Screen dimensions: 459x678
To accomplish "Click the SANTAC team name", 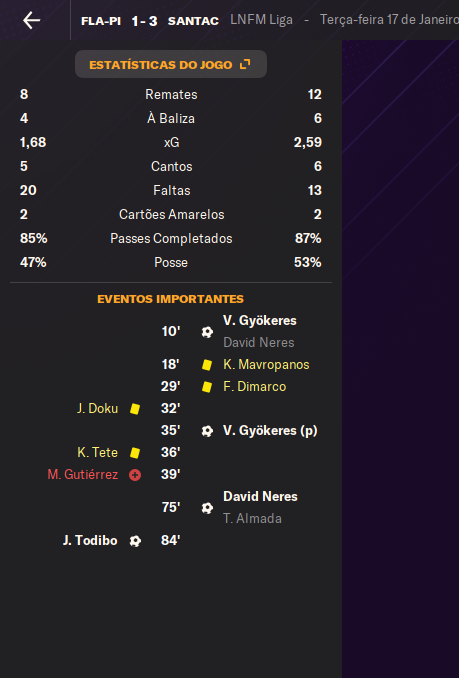I will click(193, 21).
